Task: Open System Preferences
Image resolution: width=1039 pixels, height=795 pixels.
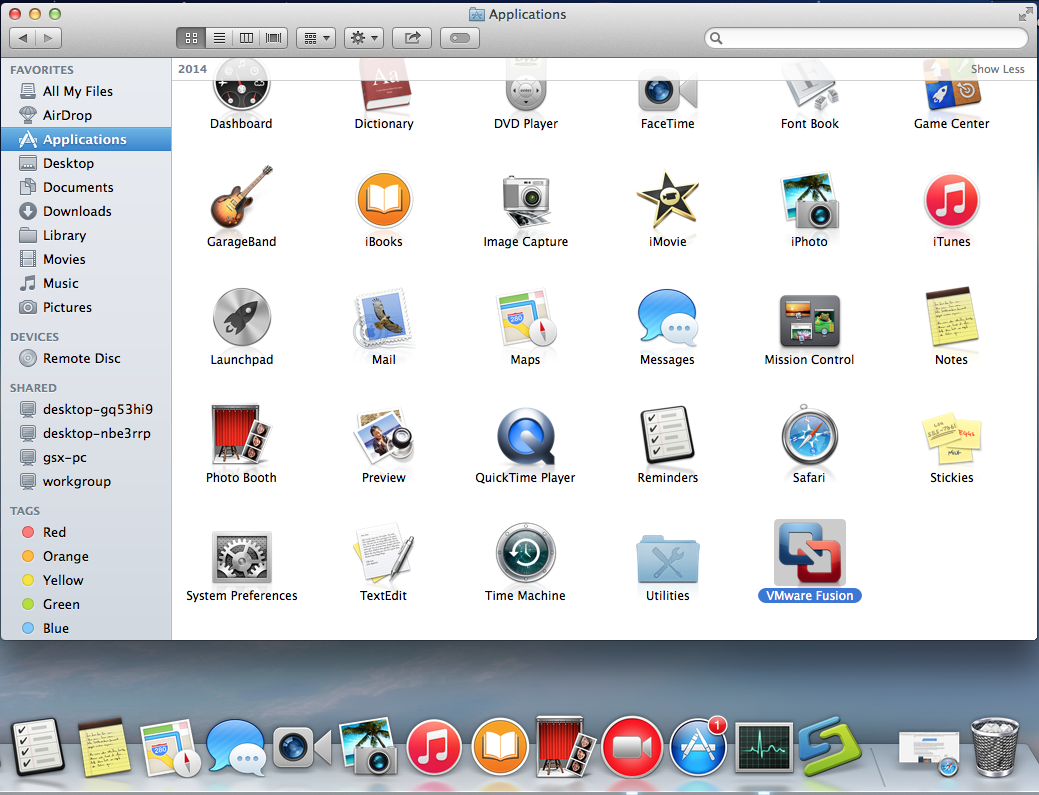Action: 241,552
